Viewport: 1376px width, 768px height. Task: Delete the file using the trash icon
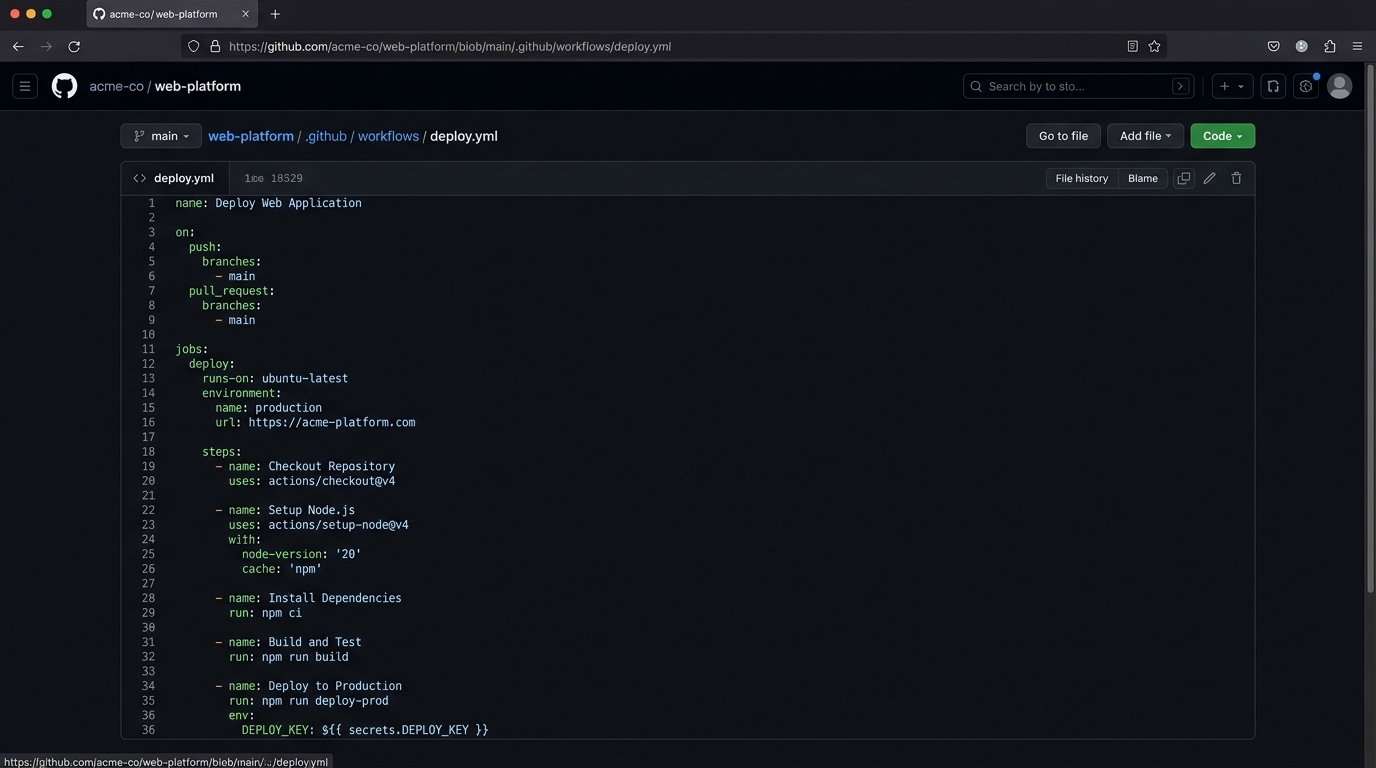(1236, 178)
